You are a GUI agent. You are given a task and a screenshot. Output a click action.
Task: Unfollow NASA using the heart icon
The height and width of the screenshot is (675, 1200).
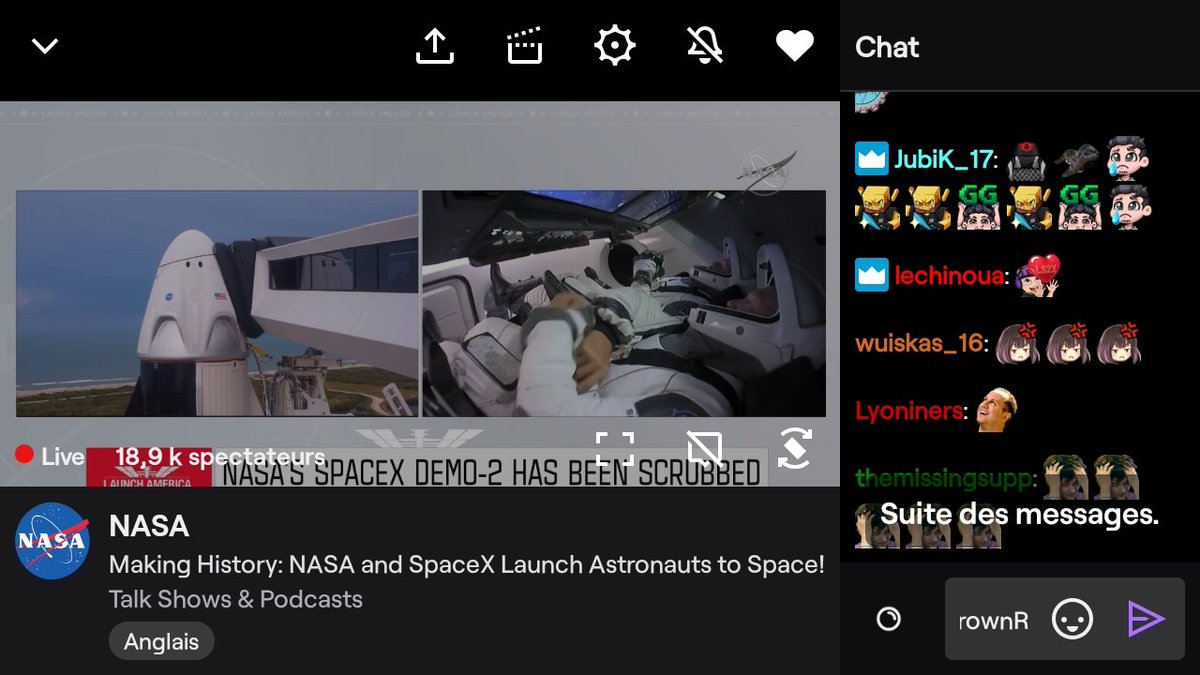(x=795, y=46)
